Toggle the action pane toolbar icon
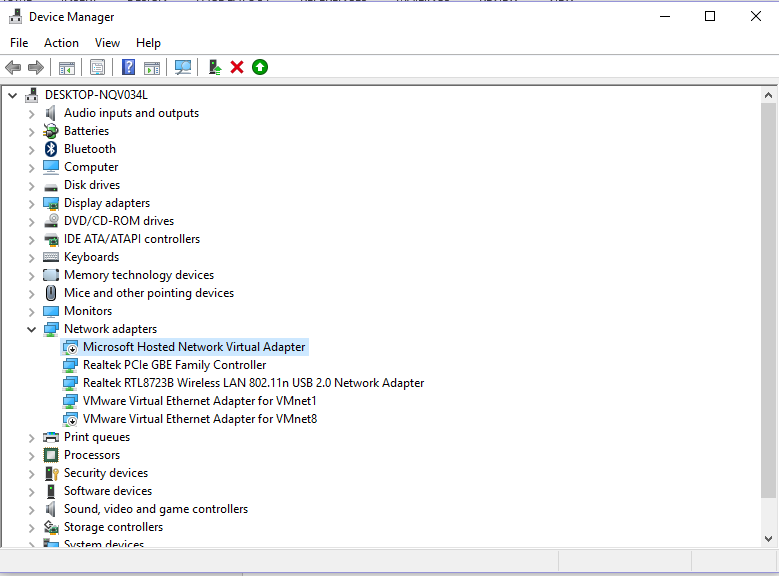 tap(152, 67)
